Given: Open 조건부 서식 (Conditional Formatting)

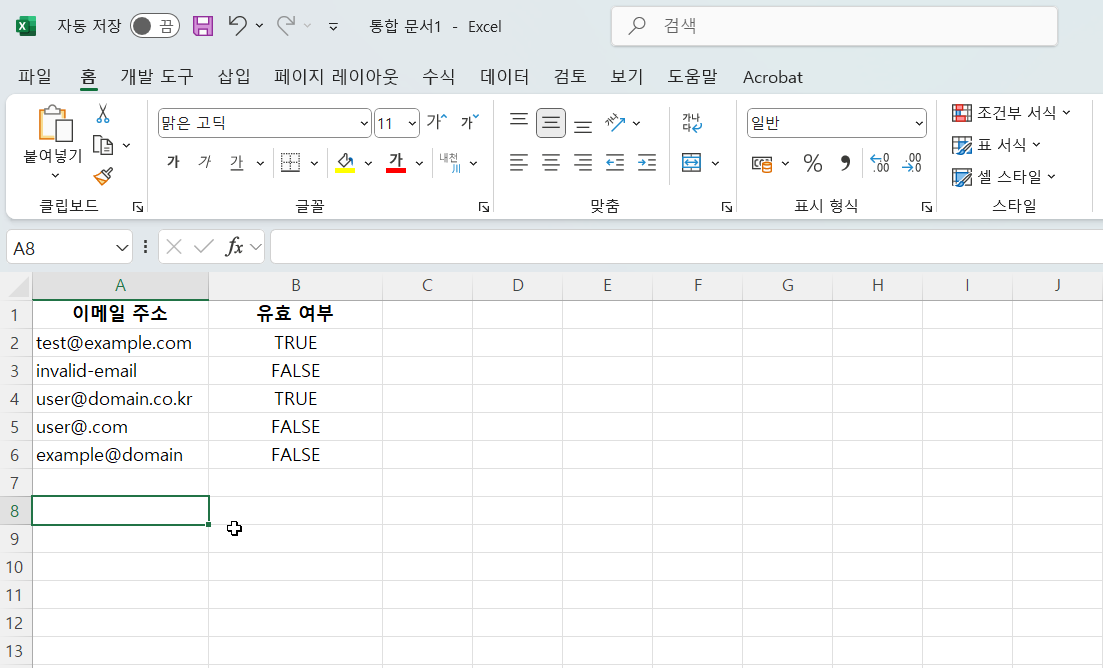Looking at the screenshot, I should 1010,112.
